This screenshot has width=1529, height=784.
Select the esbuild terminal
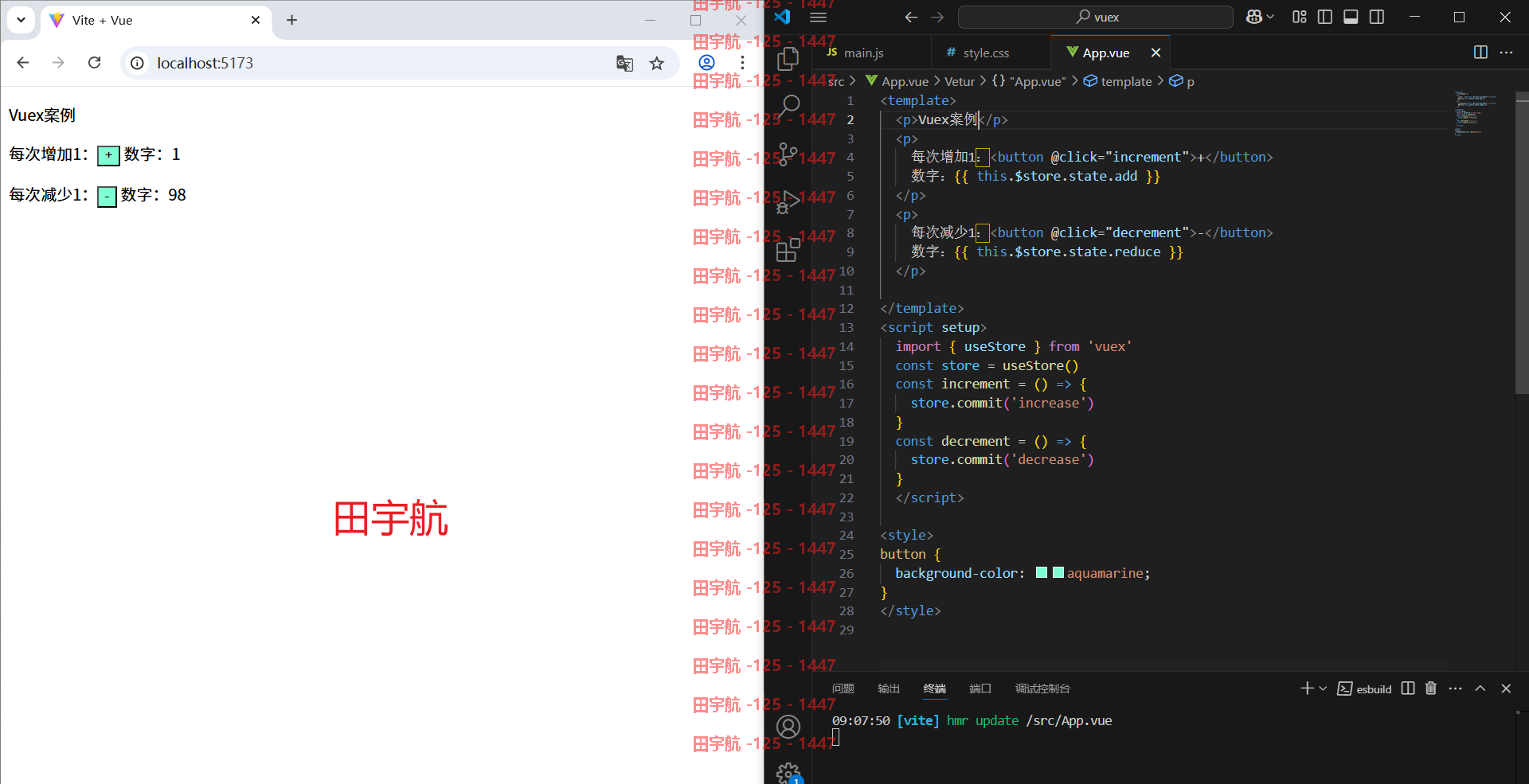pos(1365,688)
